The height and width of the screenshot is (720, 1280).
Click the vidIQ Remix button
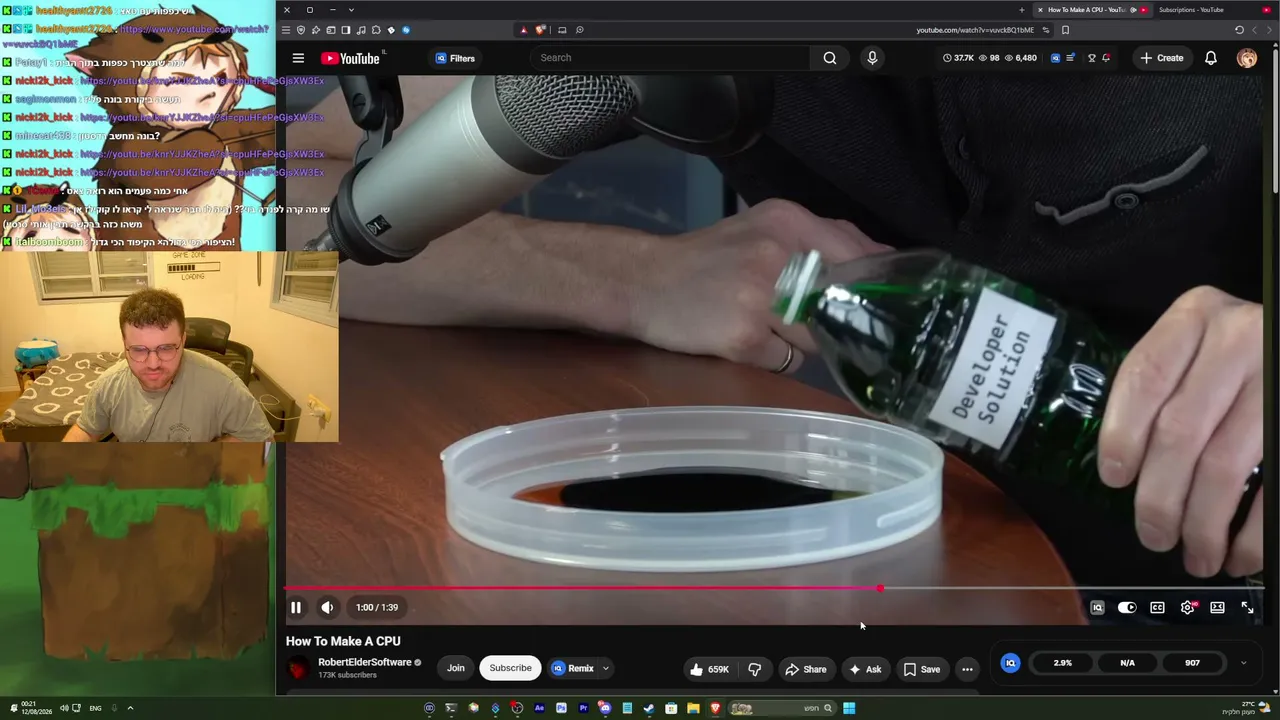pyautogui.click(x=573, y=668)
